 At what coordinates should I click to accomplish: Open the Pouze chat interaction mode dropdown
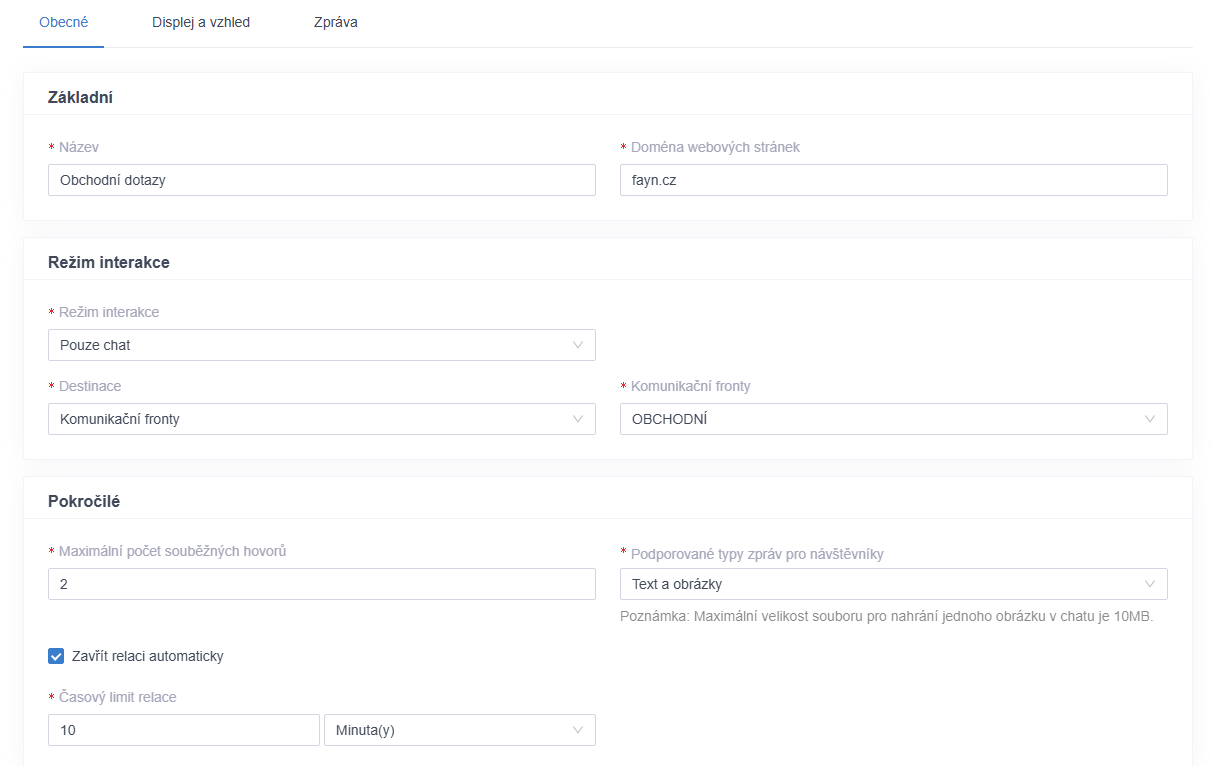[320, 345]
